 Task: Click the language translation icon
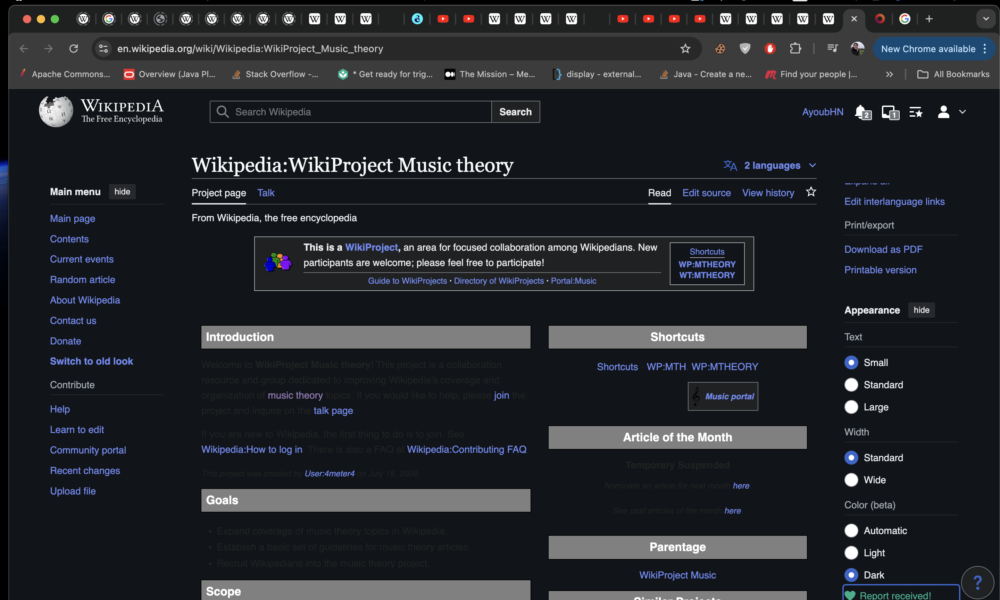(730, 165)
